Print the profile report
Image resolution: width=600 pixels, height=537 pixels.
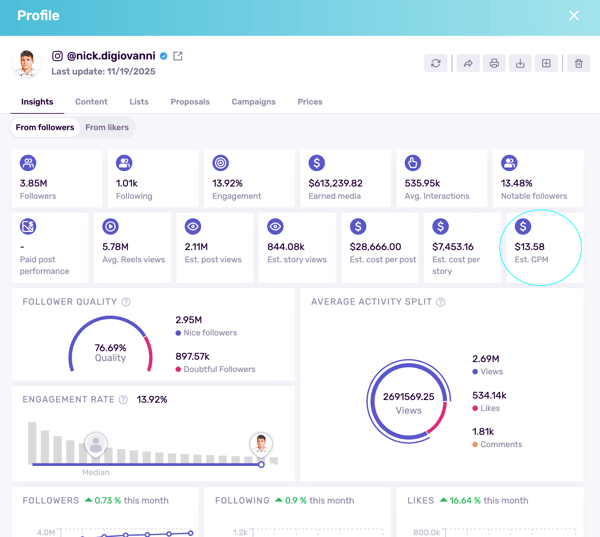494,63
